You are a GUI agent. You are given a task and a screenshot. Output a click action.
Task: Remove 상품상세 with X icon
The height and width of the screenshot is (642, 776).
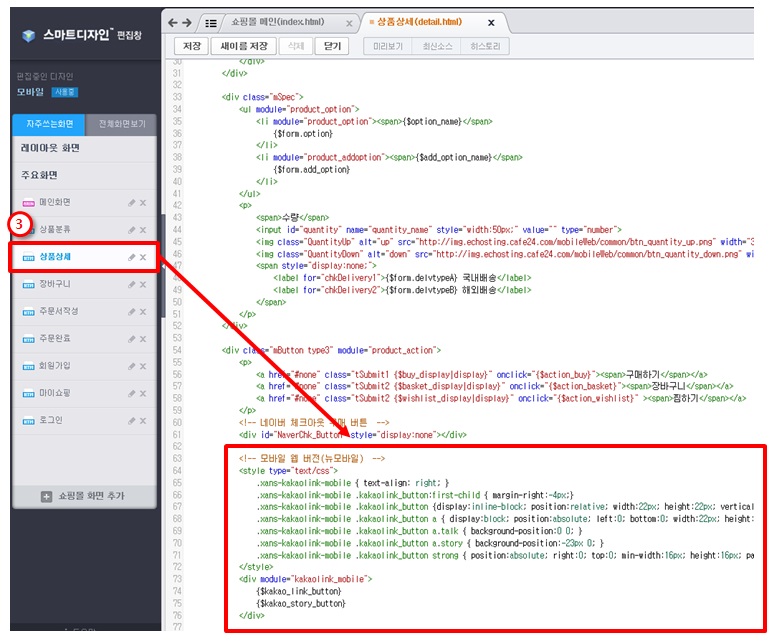point(143,257)
